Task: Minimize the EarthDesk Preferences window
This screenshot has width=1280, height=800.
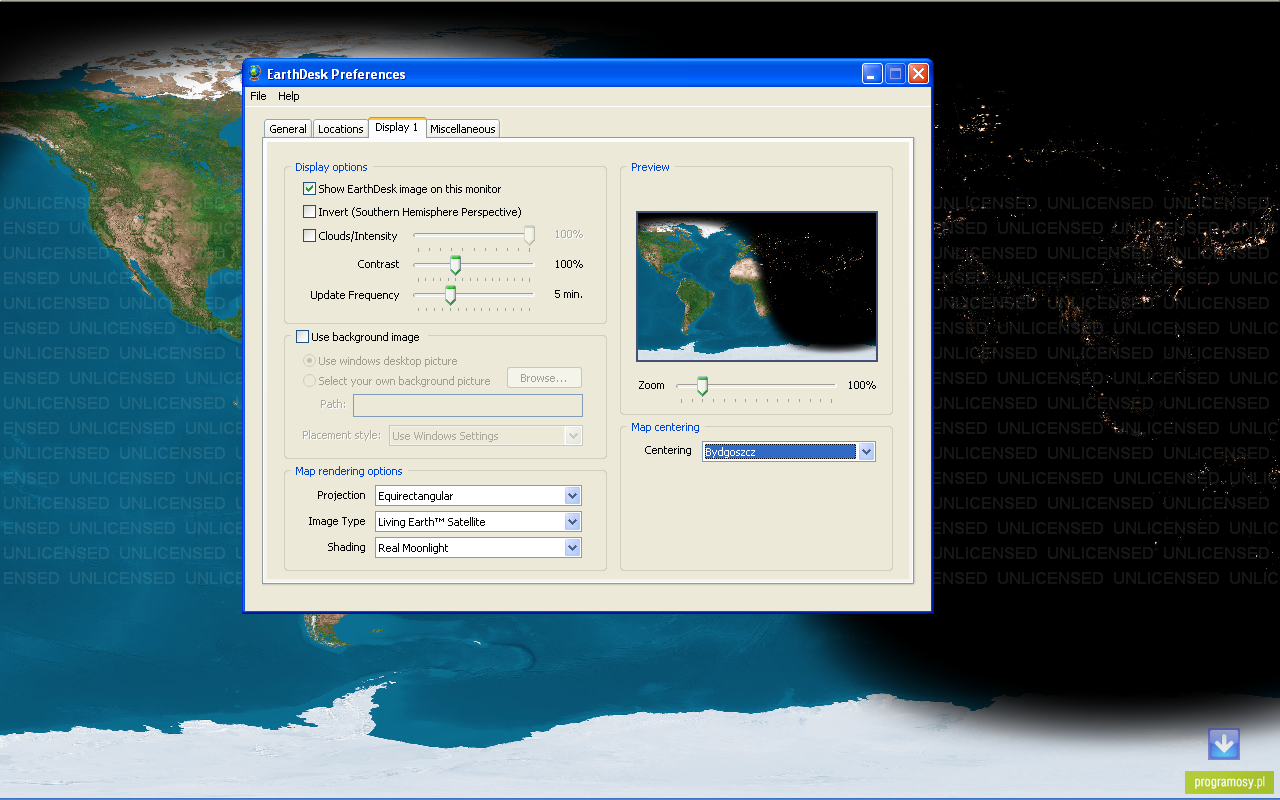Action: click(x=872, y=73)
